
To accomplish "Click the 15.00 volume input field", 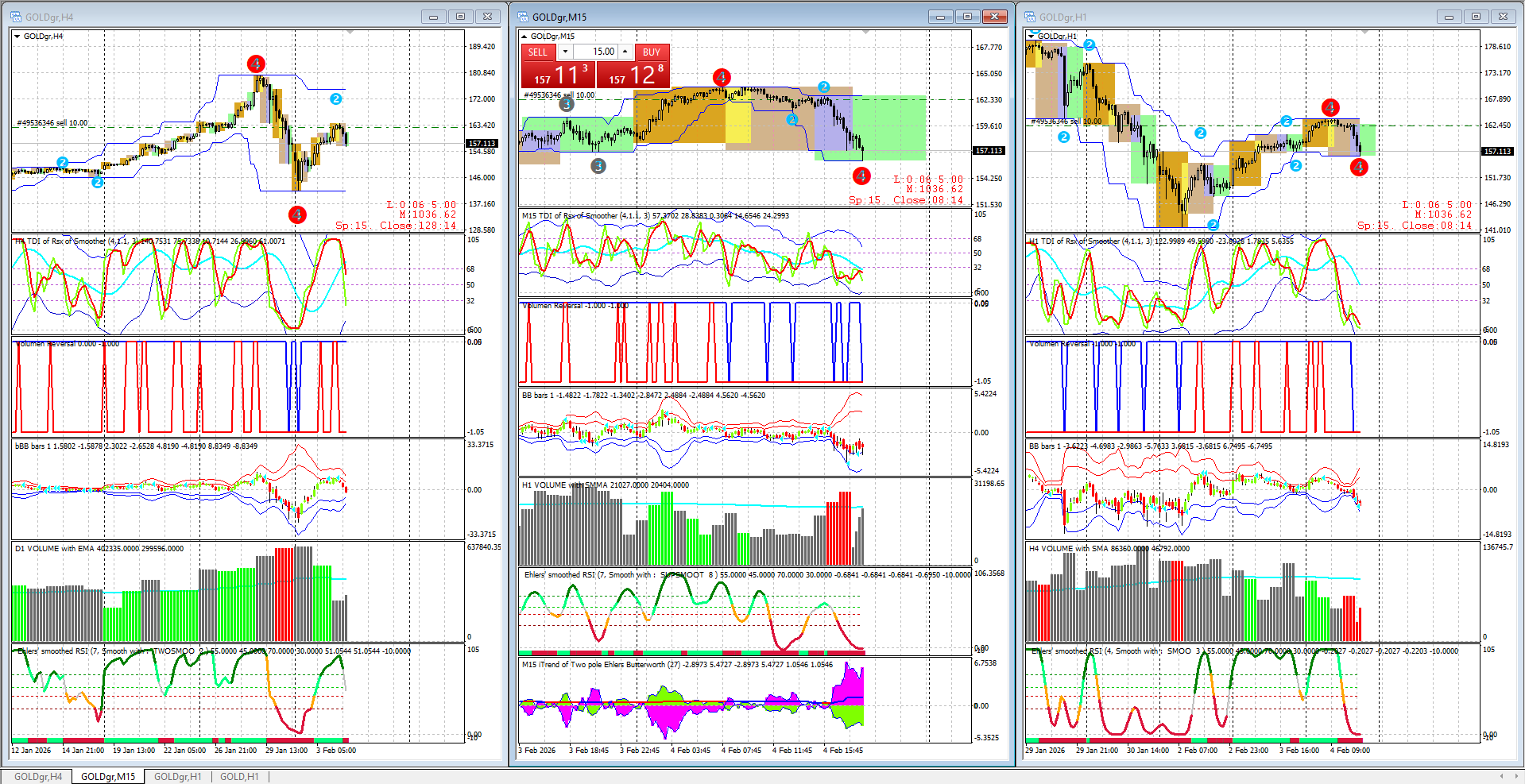I will [595, 52].
